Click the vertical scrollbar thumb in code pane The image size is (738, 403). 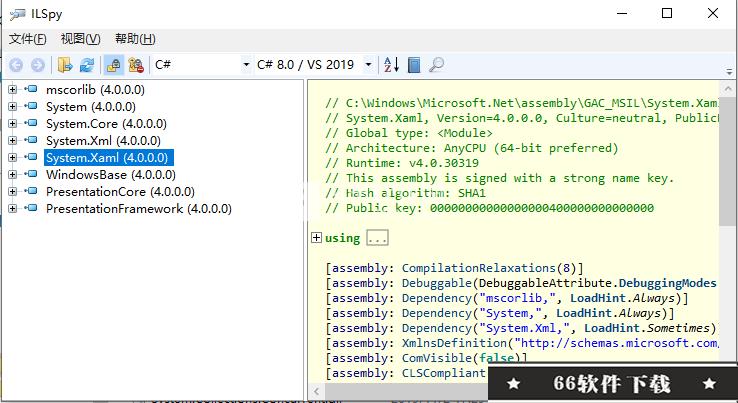point(727,162)
